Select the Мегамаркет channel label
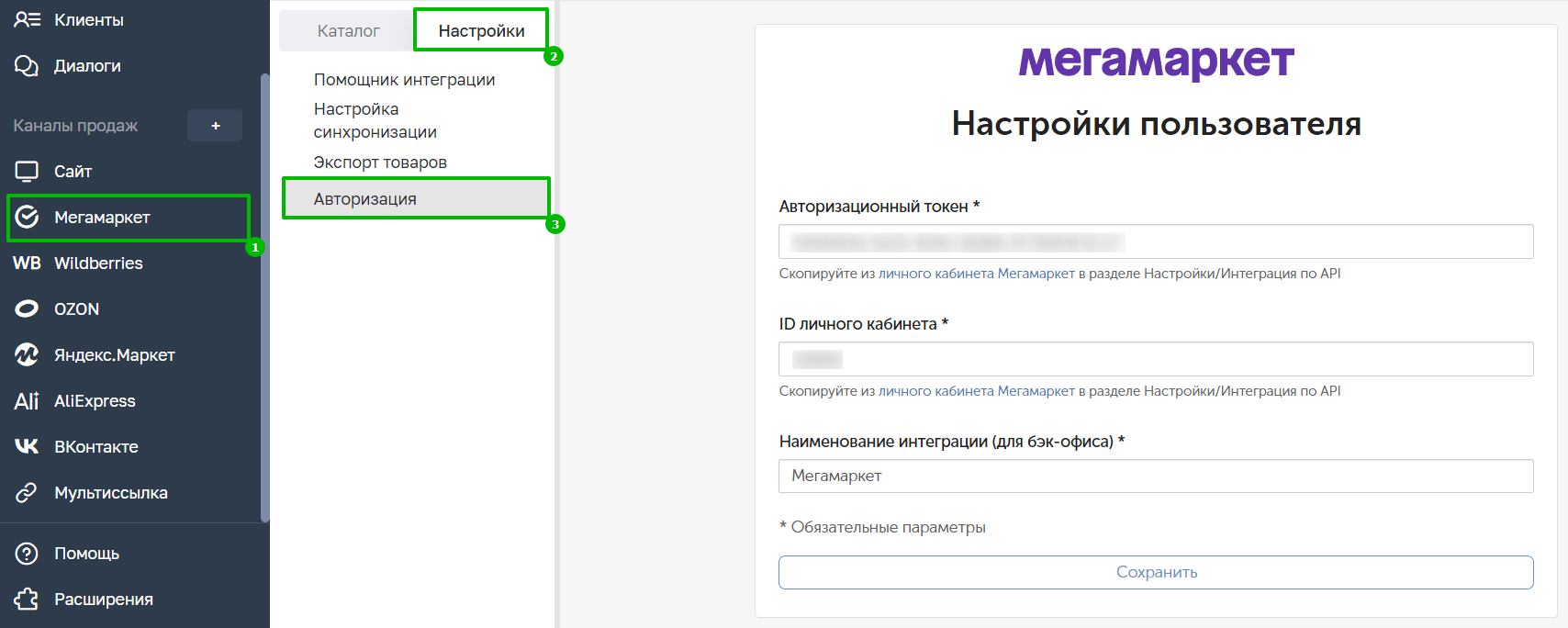This screenshot has height=628, width=1568. [102, 218]
